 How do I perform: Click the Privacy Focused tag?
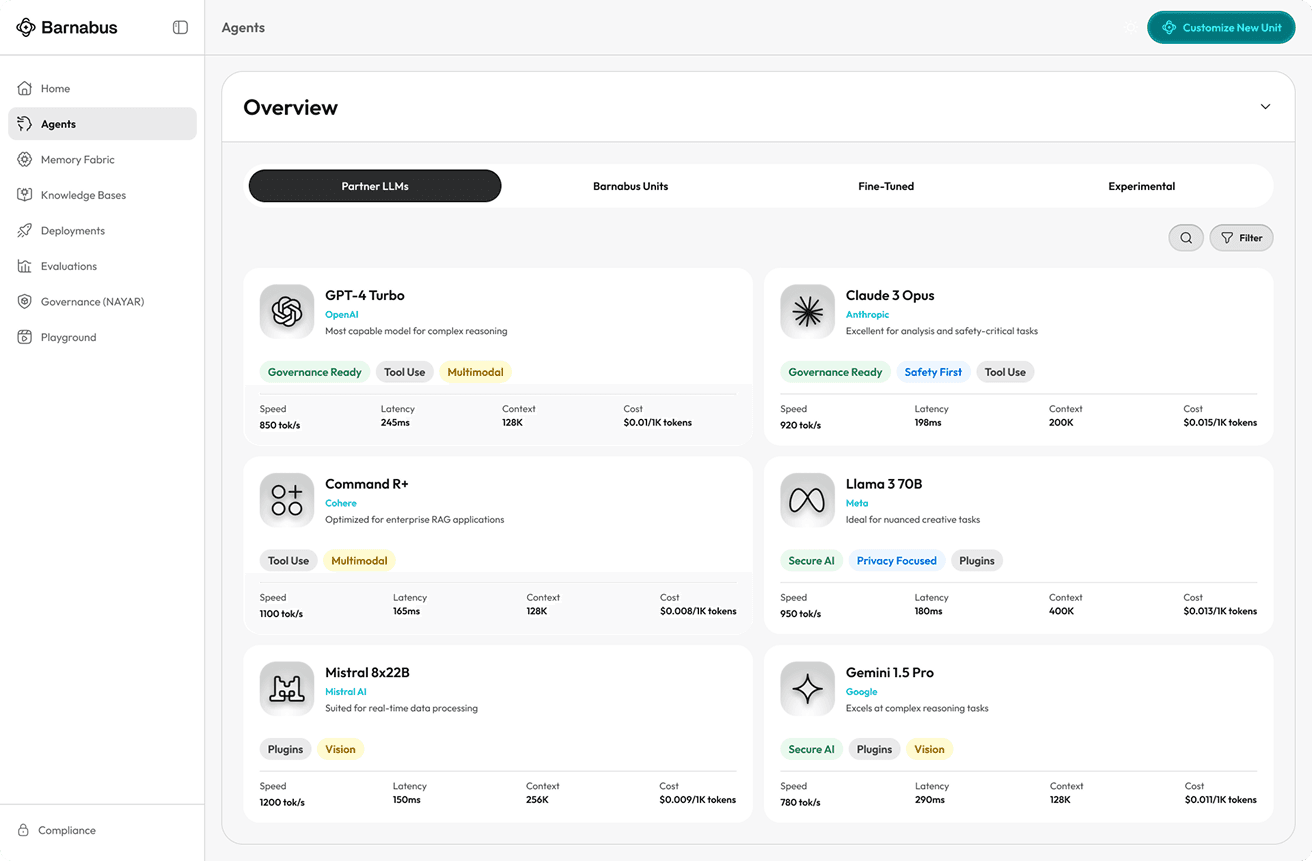[897, 561]
